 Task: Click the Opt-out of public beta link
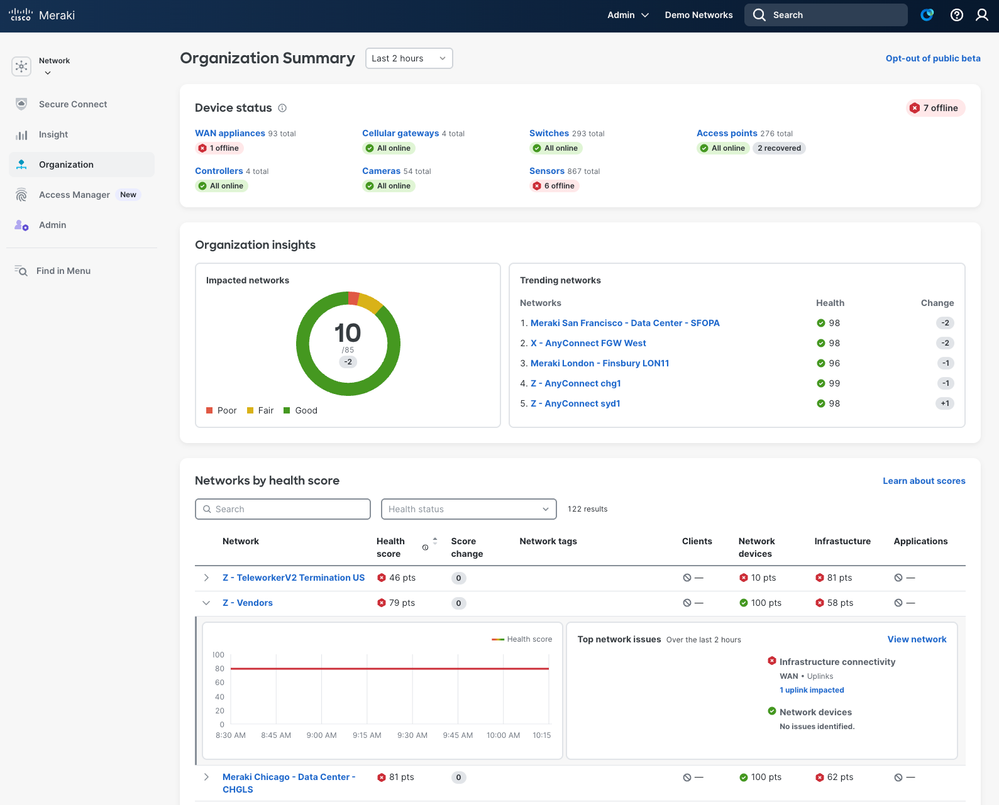(x=933, y=59)
